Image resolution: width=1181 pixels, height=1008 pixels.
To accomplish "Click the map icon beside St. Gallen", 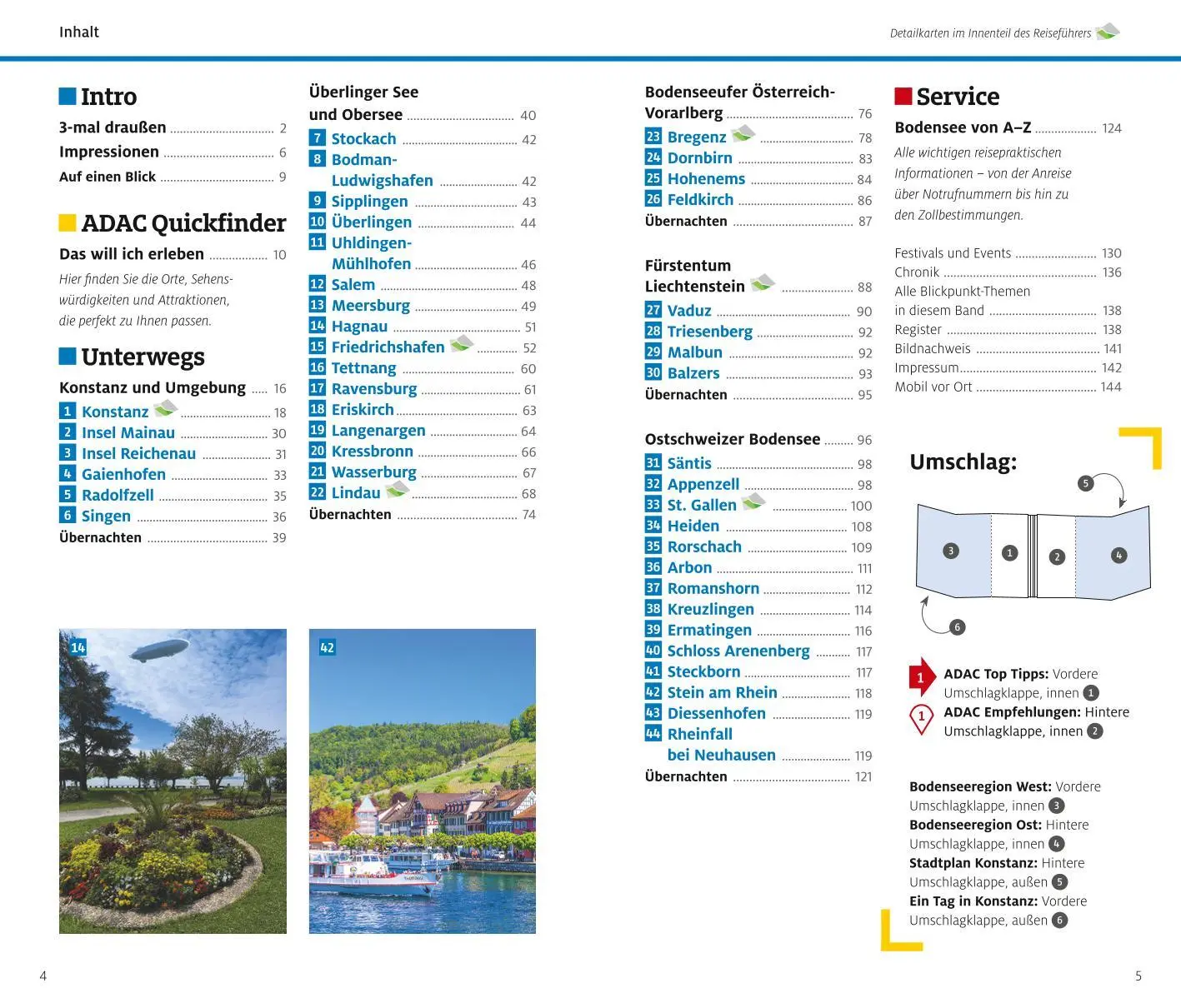I will point(753,501).
